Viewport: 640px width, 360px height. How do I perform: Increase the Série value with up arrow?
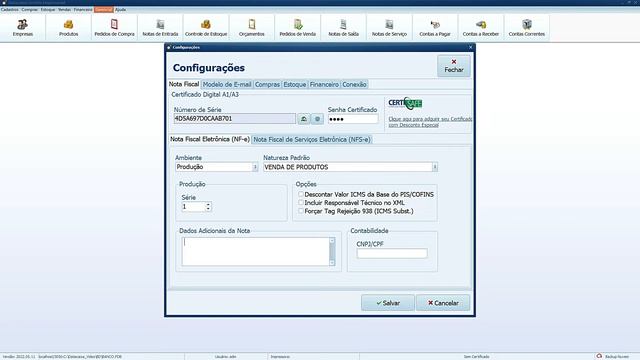tap(208, 204)
